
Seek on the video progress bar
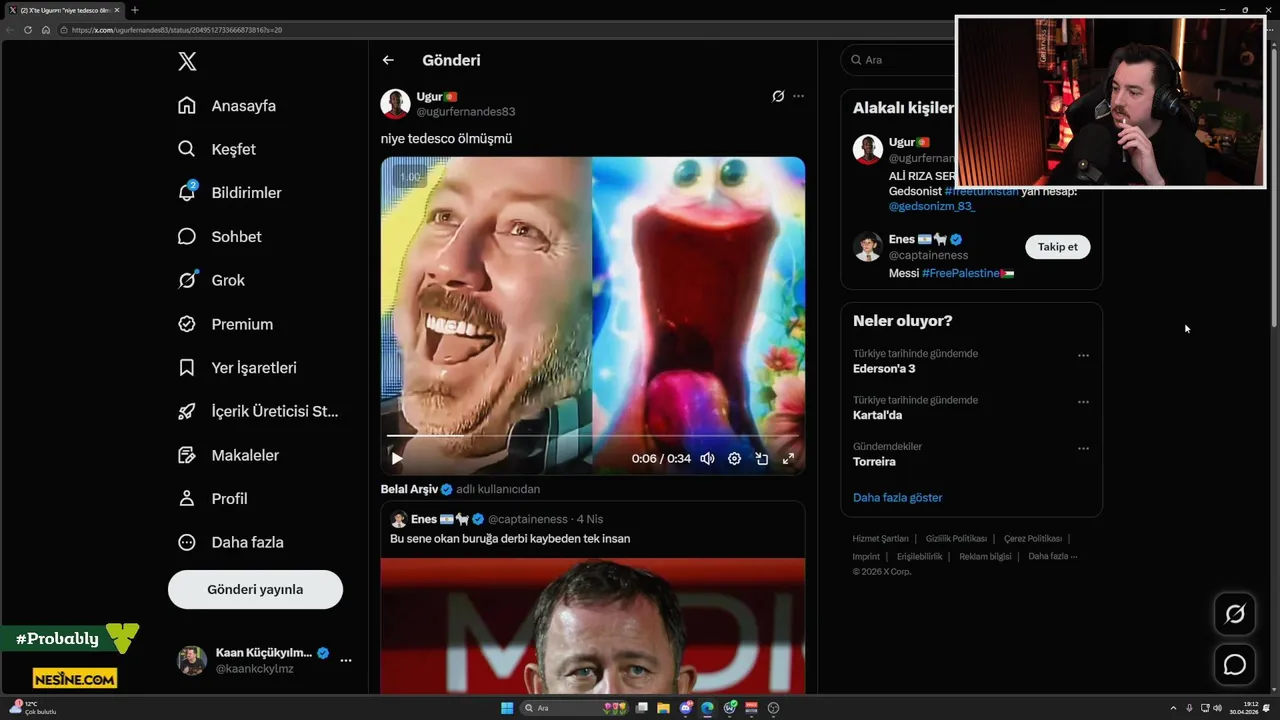(x=593, y=436)
